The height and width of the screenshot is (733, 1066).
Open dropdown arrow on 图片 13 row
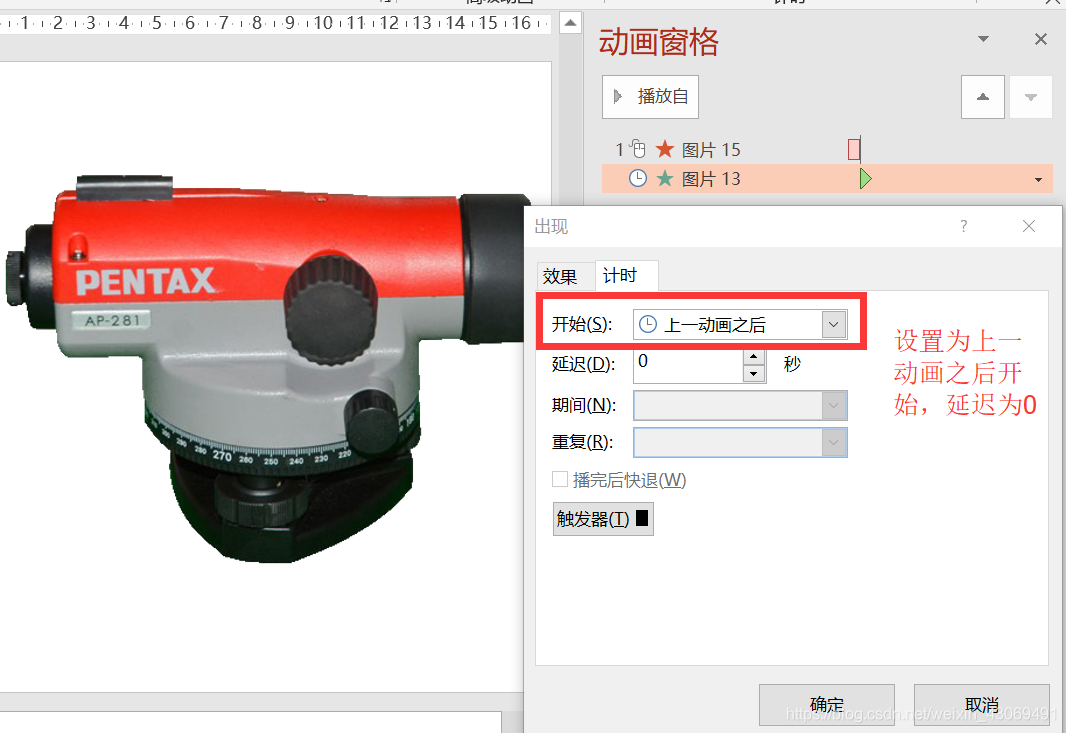coord(1038,180)
